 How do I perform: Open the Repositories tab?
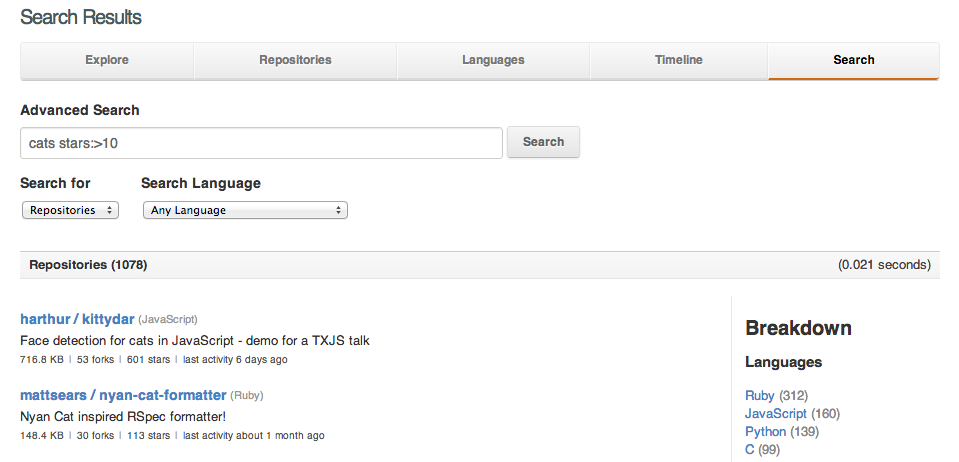pyautogui.click(x=295, y=60)
